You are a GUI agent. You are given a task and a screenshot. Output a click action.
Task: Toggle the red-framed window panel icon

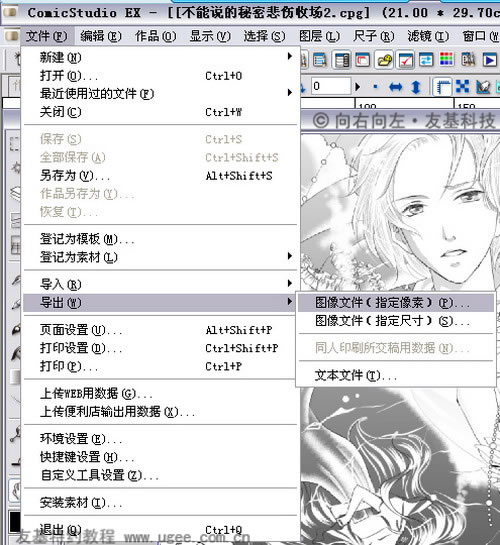coord(362,60)
